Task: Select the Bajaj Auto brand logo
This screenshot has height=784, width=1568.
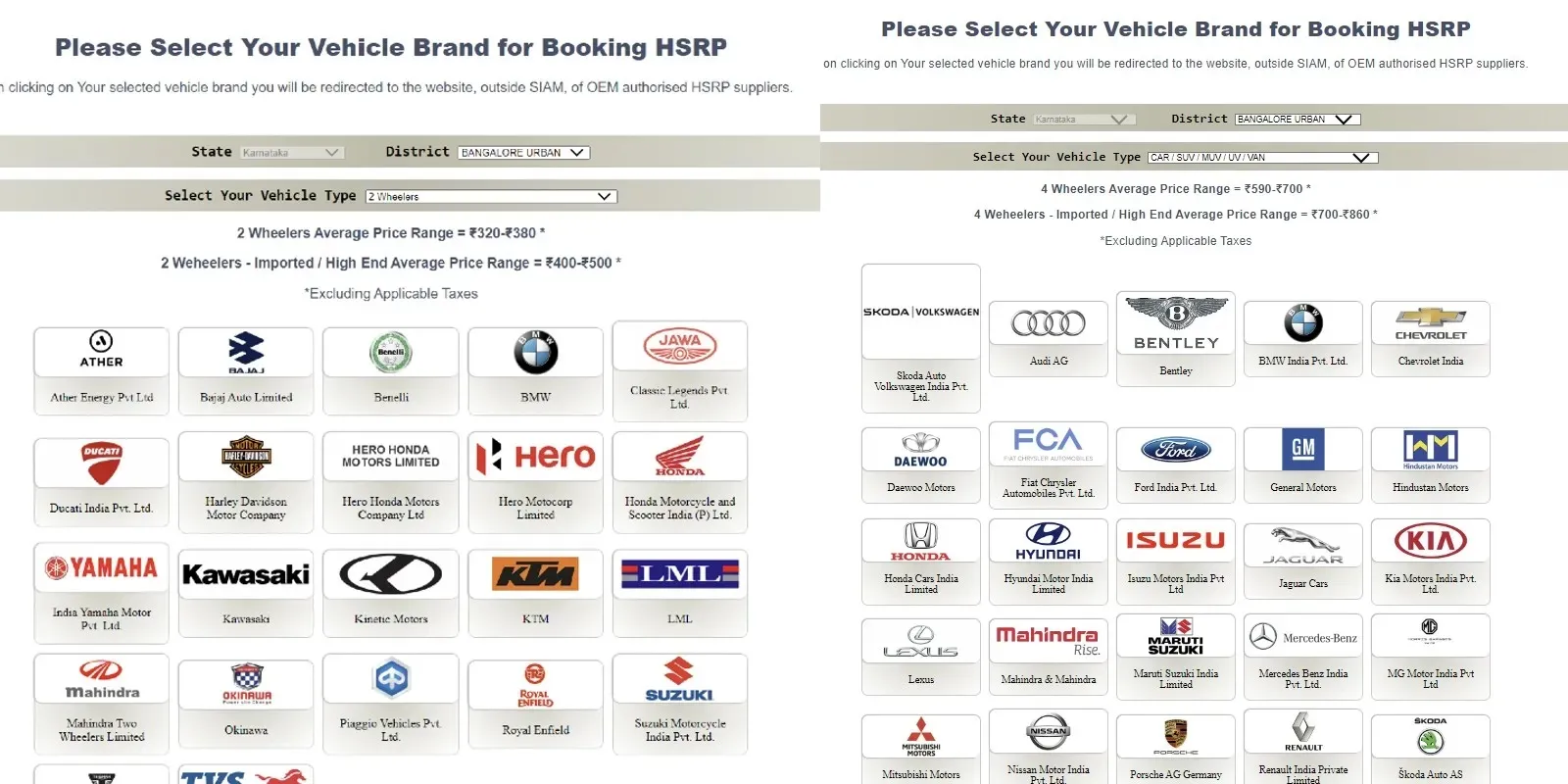Action: (246, 352)
